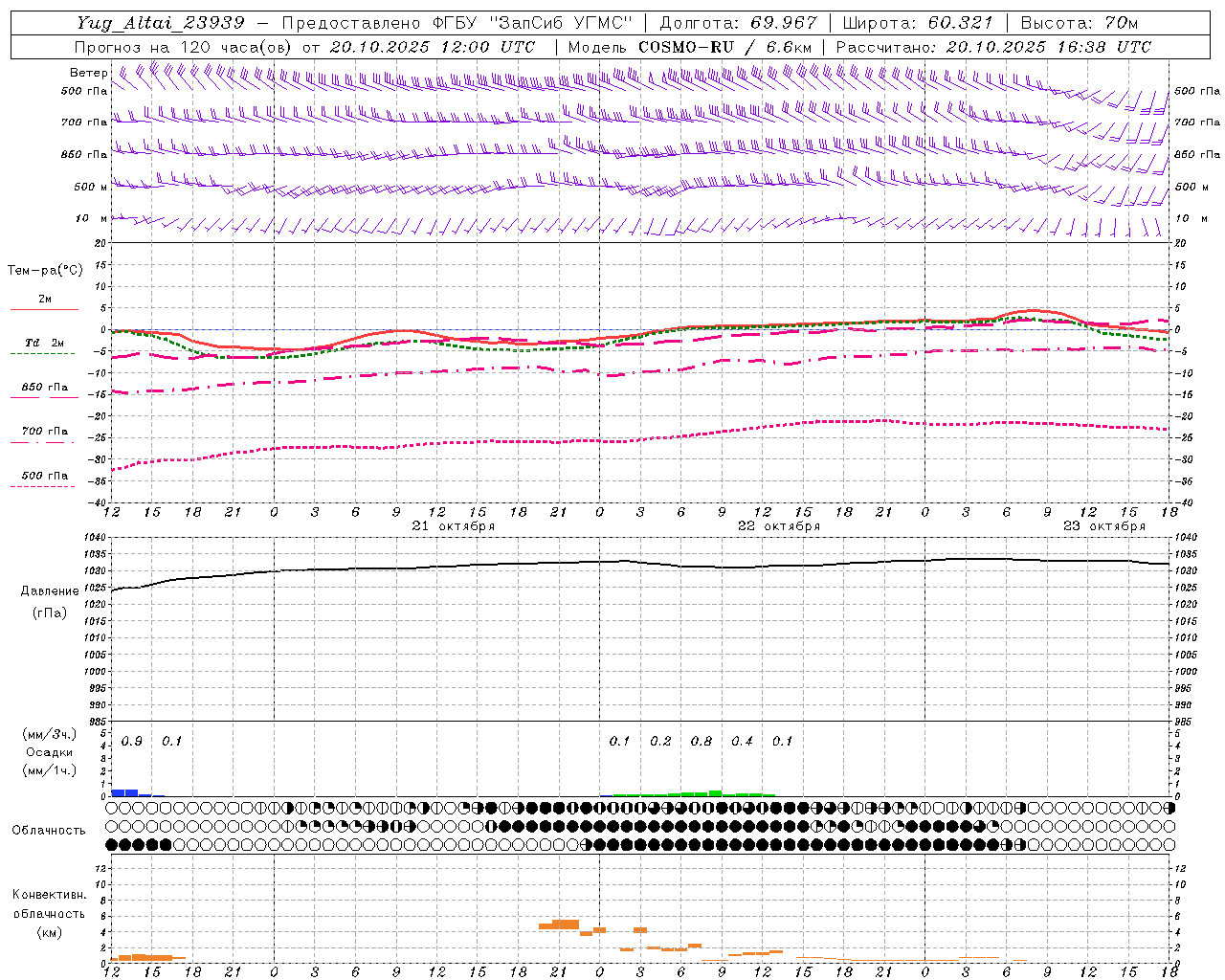This screenshot has height=980, width=1225.
Task: Click the (мм/1ч.) precipitation unit label
Action: tap(50, 770)
